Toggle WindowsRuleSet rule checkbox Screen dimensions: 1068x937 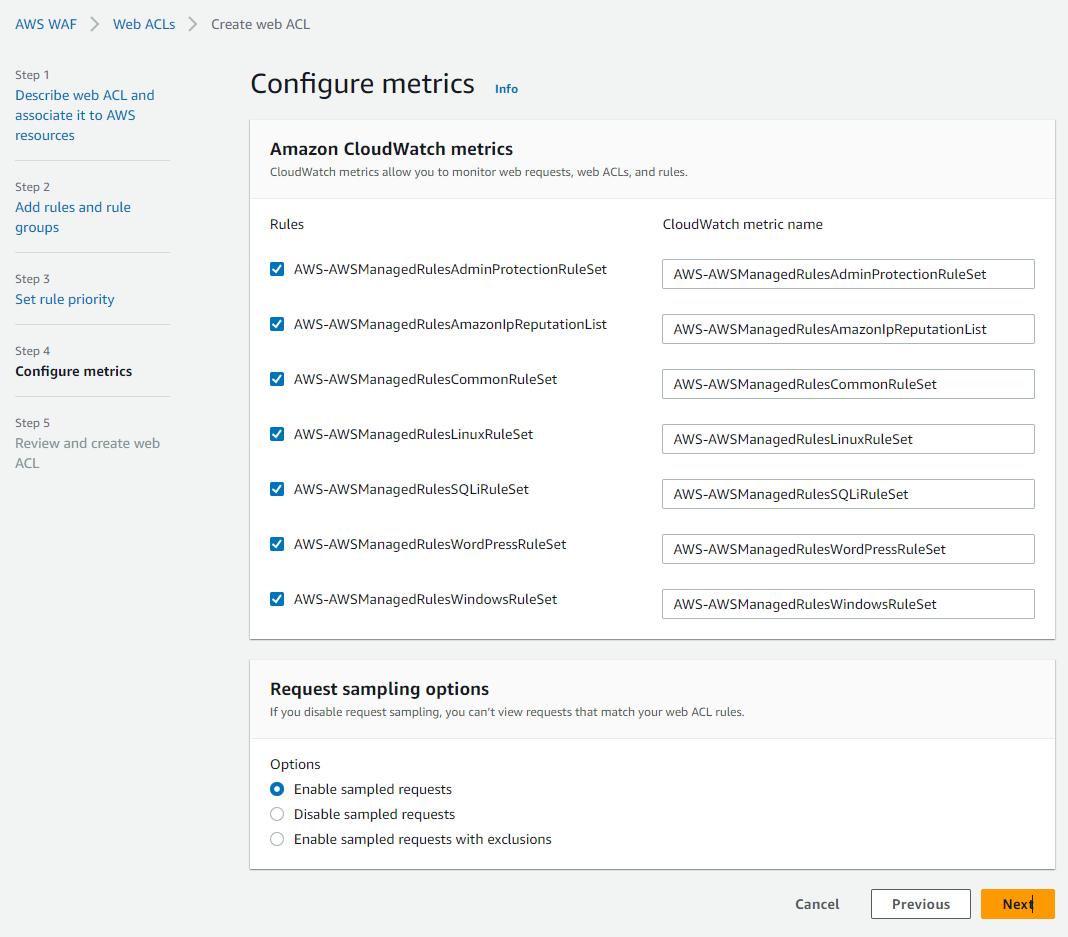coord(277,599)
